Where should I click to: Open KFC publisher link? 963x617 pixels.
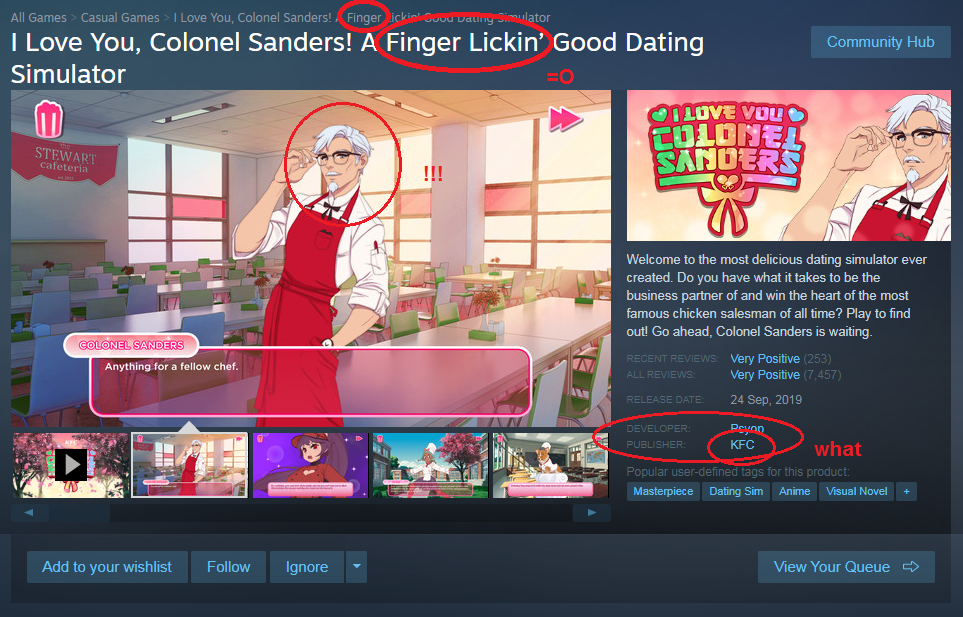742,444
